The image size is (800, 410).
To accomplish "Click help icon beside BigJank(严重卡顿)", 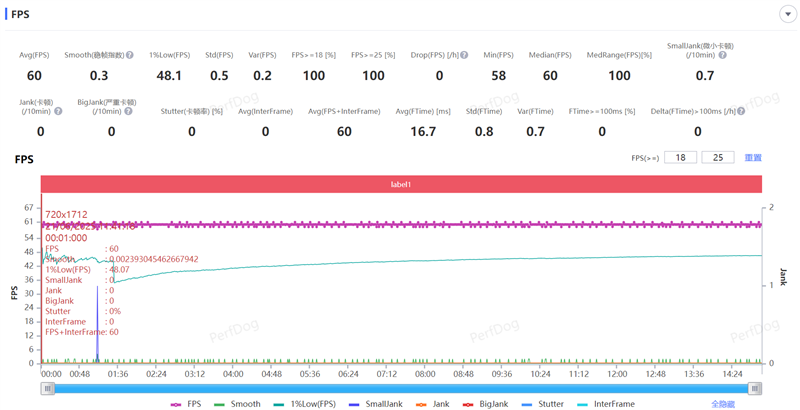I will [x=129, y=111].
